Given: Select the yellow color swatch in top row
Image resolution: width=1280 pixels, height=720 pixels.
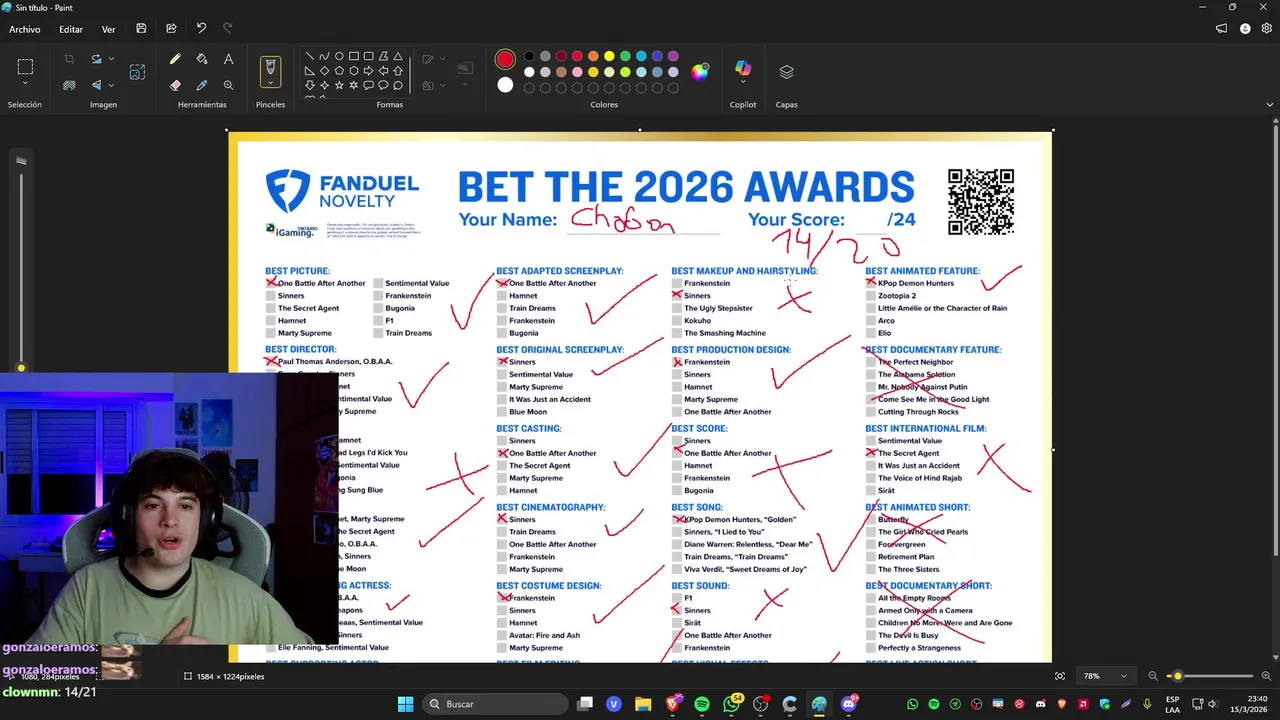Looking at the screenshot, I should (609, 56).
